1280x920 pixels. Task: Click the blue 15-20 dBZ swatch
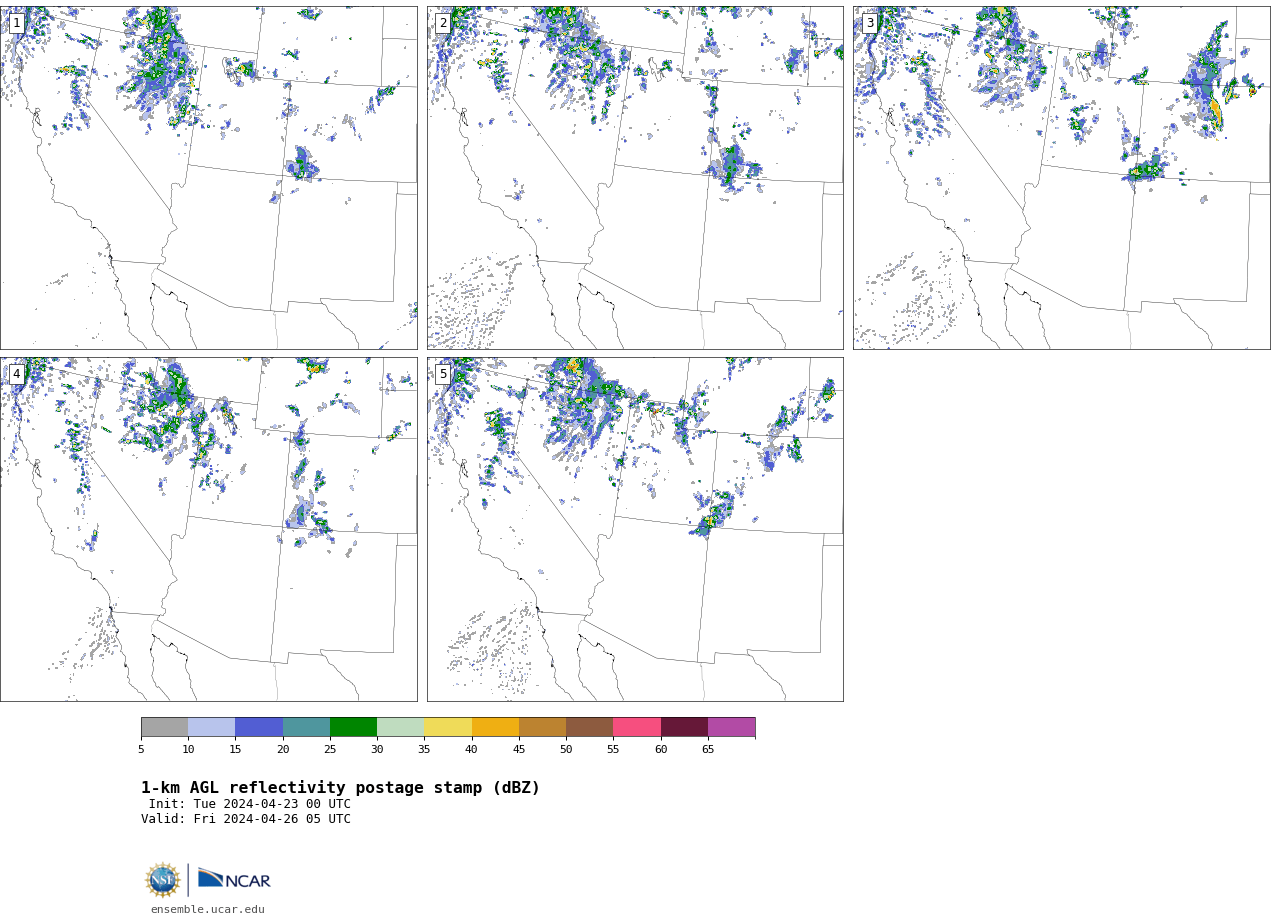(259, 727)
